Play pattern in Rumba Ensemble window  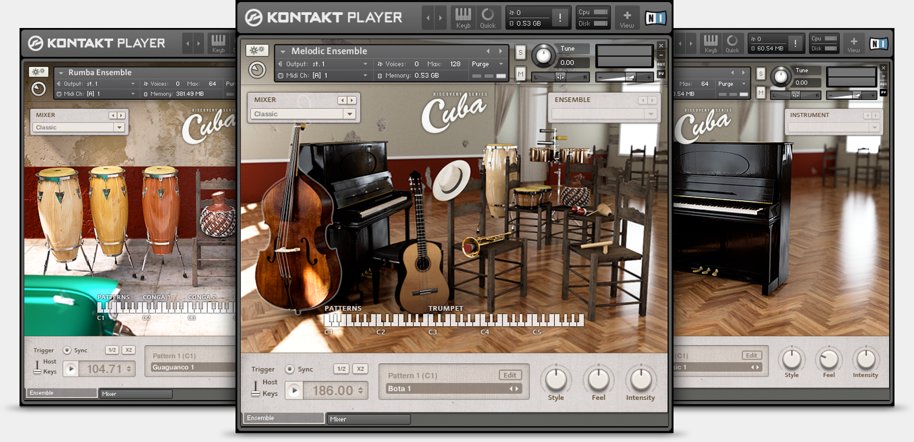click(x=71, y=369)
